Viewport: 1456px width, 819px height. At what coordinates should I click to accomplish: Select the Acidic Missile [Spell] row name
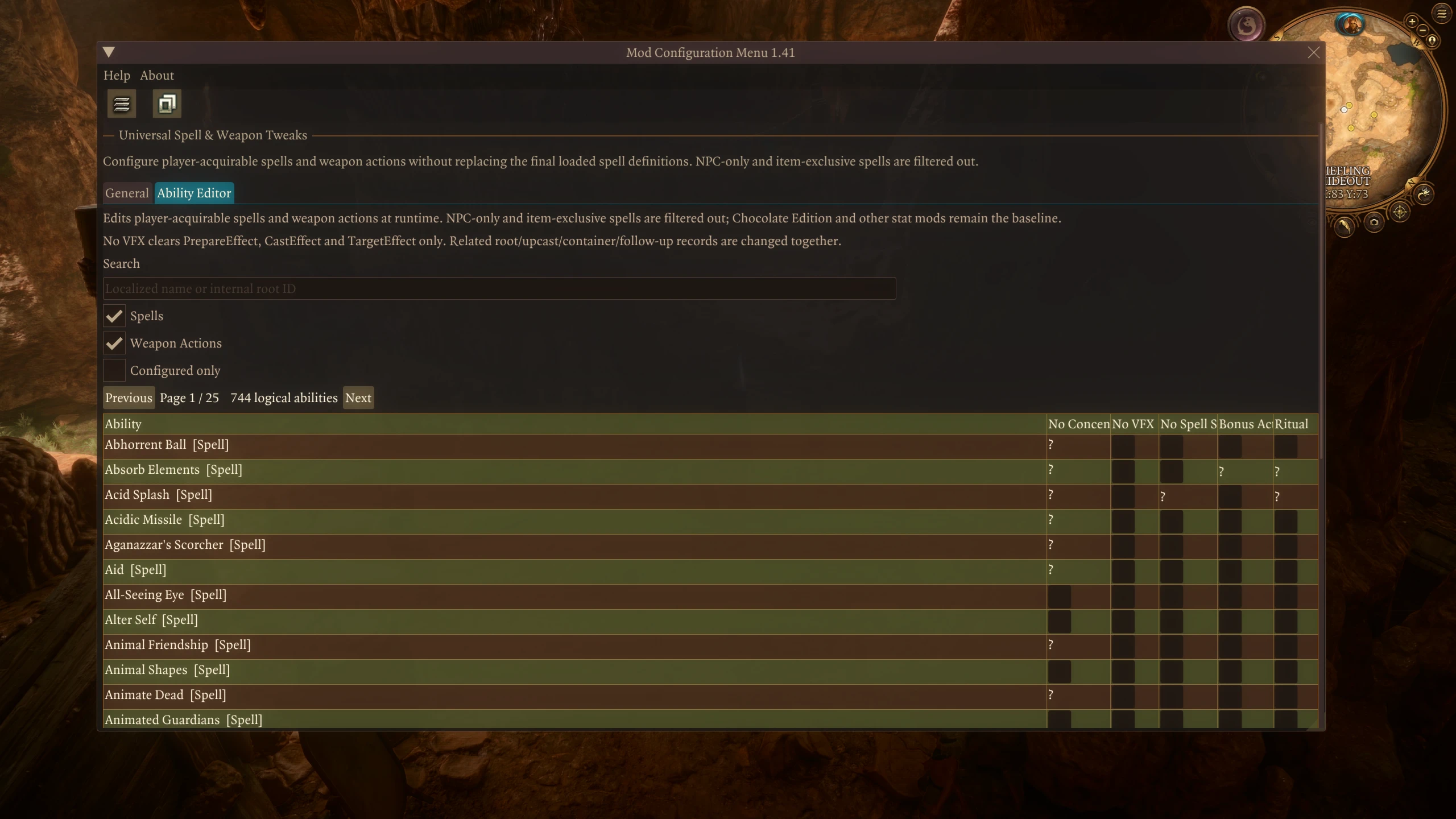(x=164, y=520)
